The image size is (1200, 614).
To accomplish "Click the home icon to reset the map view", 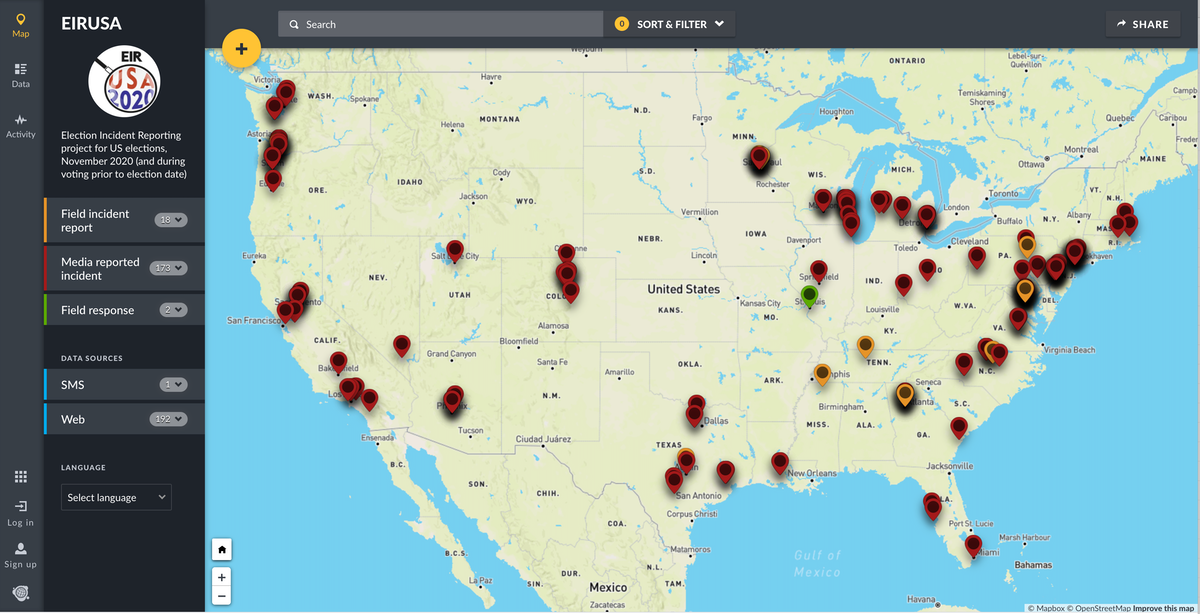I will 221,549.
